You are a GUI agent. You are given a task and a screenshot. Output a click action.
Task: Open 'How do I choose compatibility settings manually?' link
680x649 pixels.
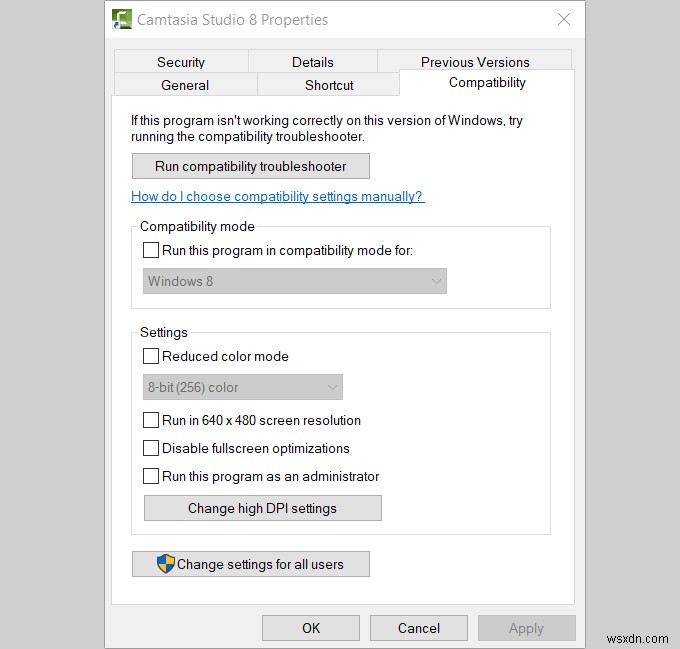point(278,196)
